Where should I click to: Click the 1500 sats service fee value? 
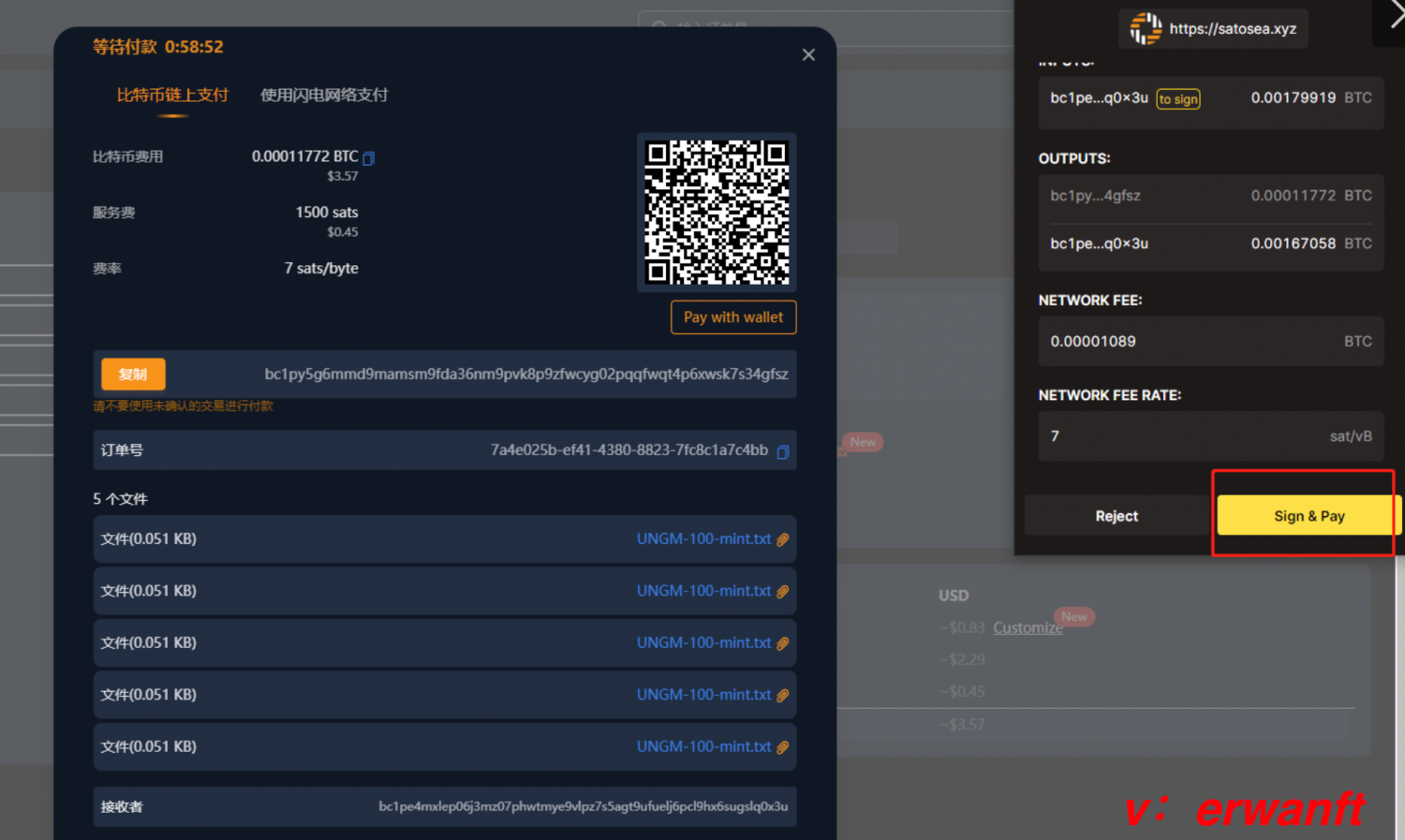[327, 213]
